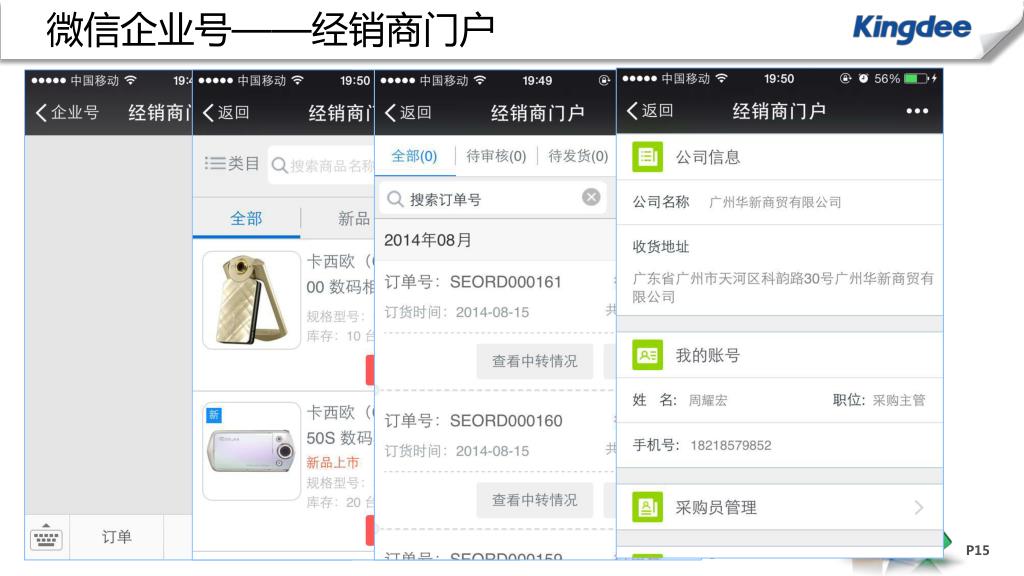Open the gold Casio camera thumbnail
Screen dimensions: 1024x576
pos(251,300)
